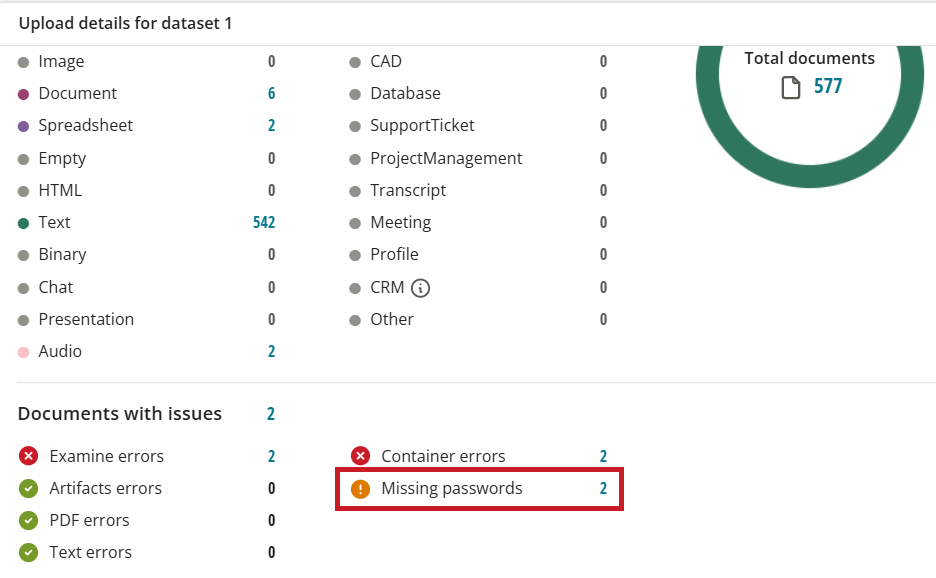Click the Artifacts errors green check icon
Image resolution: width=936 pixels, height=578 pixels.
click(x=28, y=488)
